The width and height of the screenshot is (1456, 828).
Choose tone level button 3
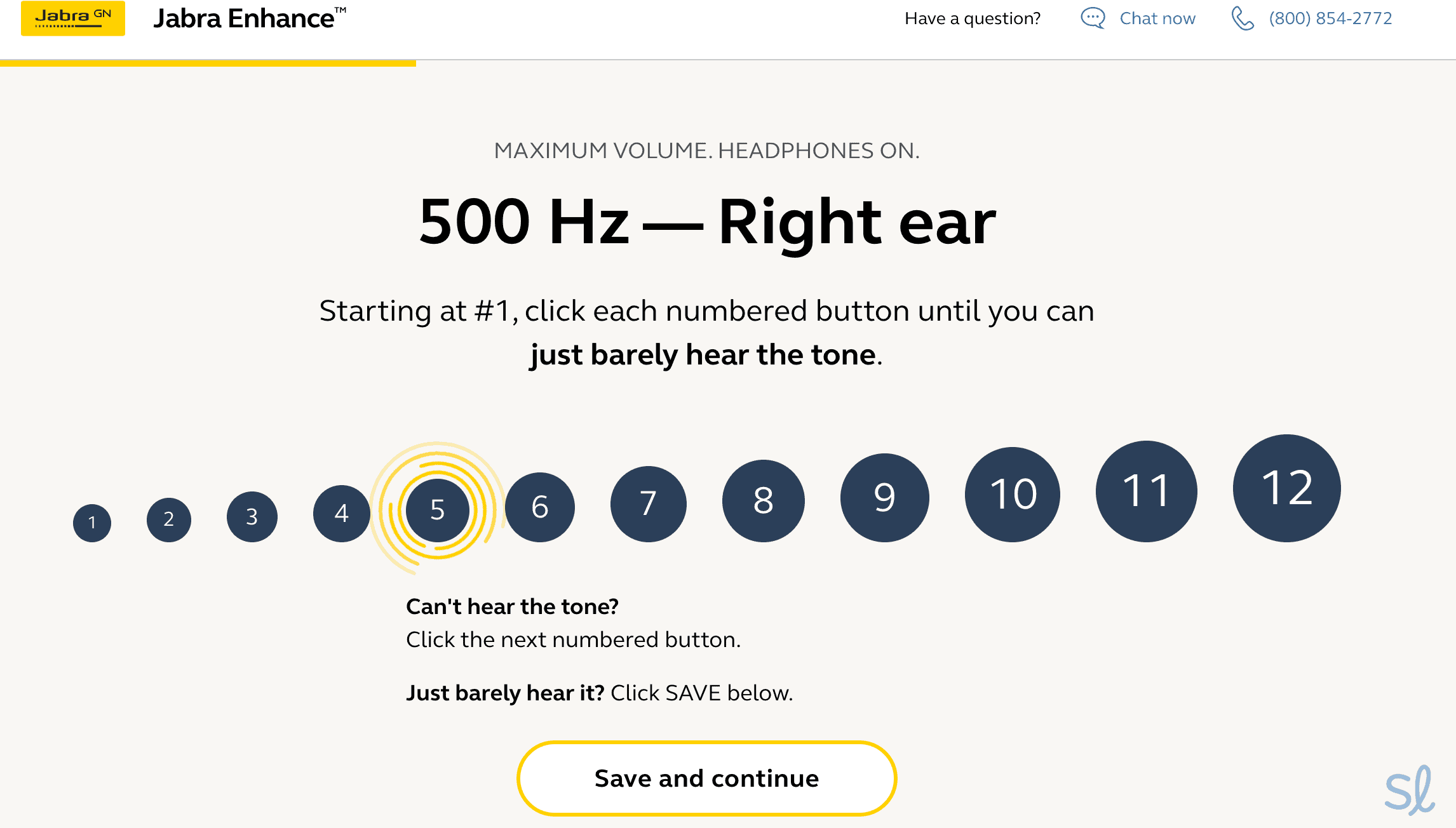(x=252, y=516)
